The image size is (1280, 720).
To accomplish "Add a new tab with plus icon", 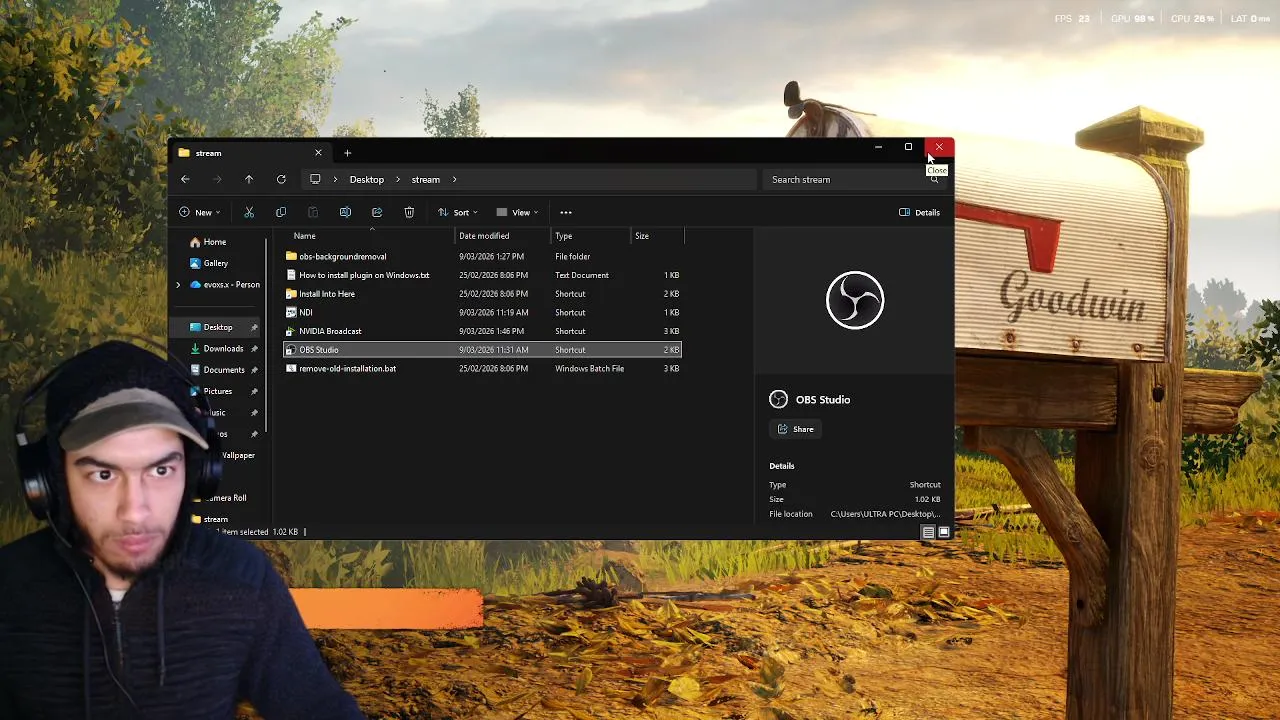I will pos(347,153).
